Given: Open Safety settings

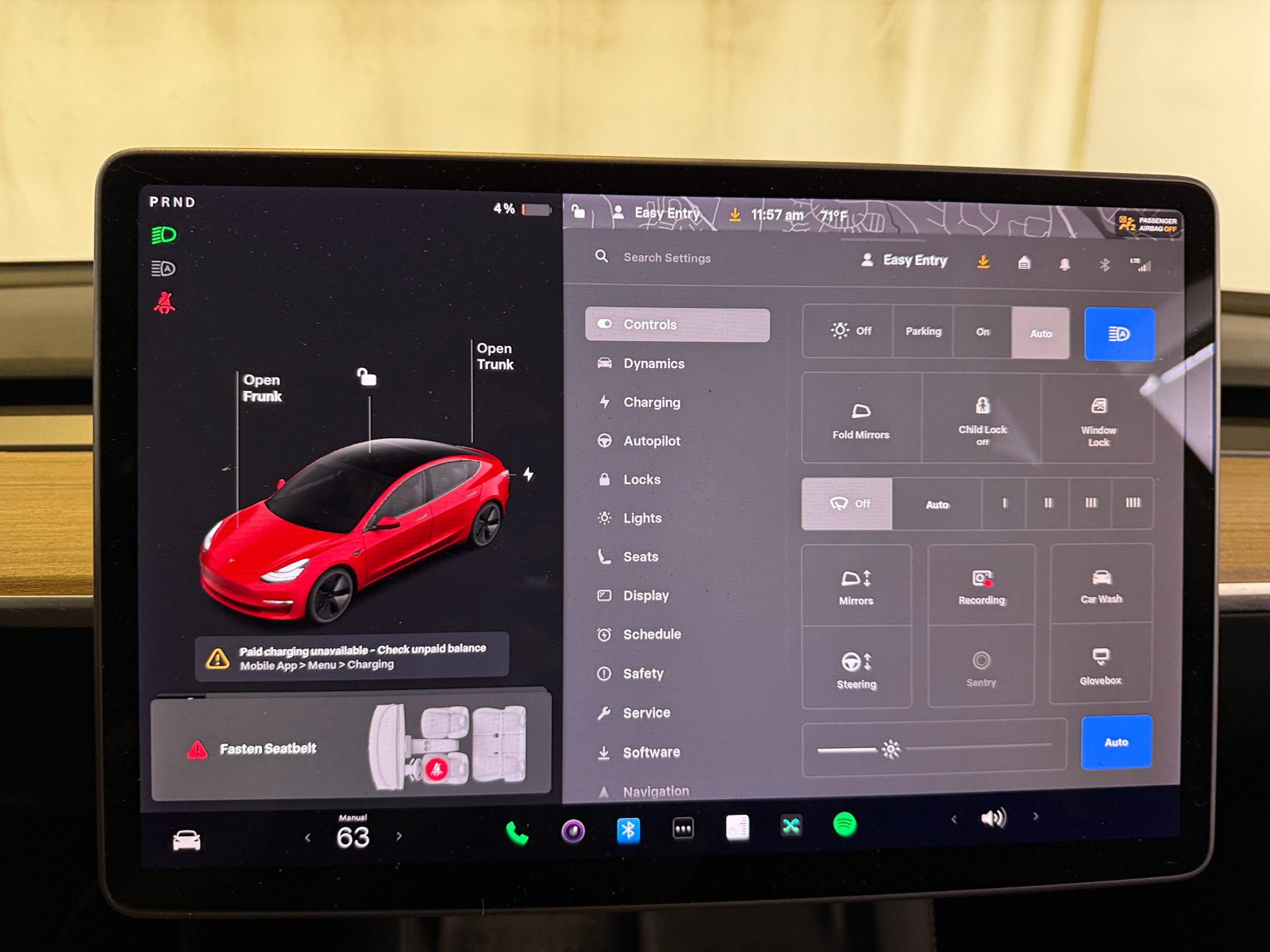Looking at the screenshot, I should [643, 674].
